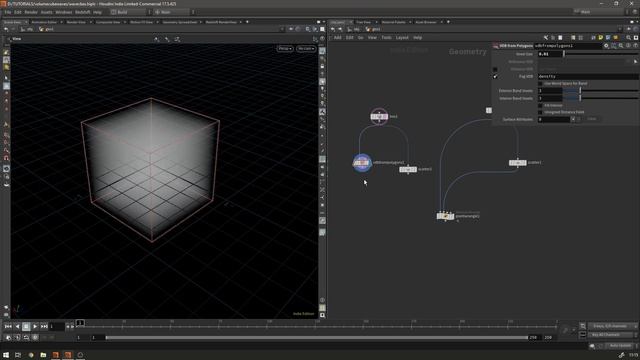Click the Task View taskbar icon

[x=18, y=355]
